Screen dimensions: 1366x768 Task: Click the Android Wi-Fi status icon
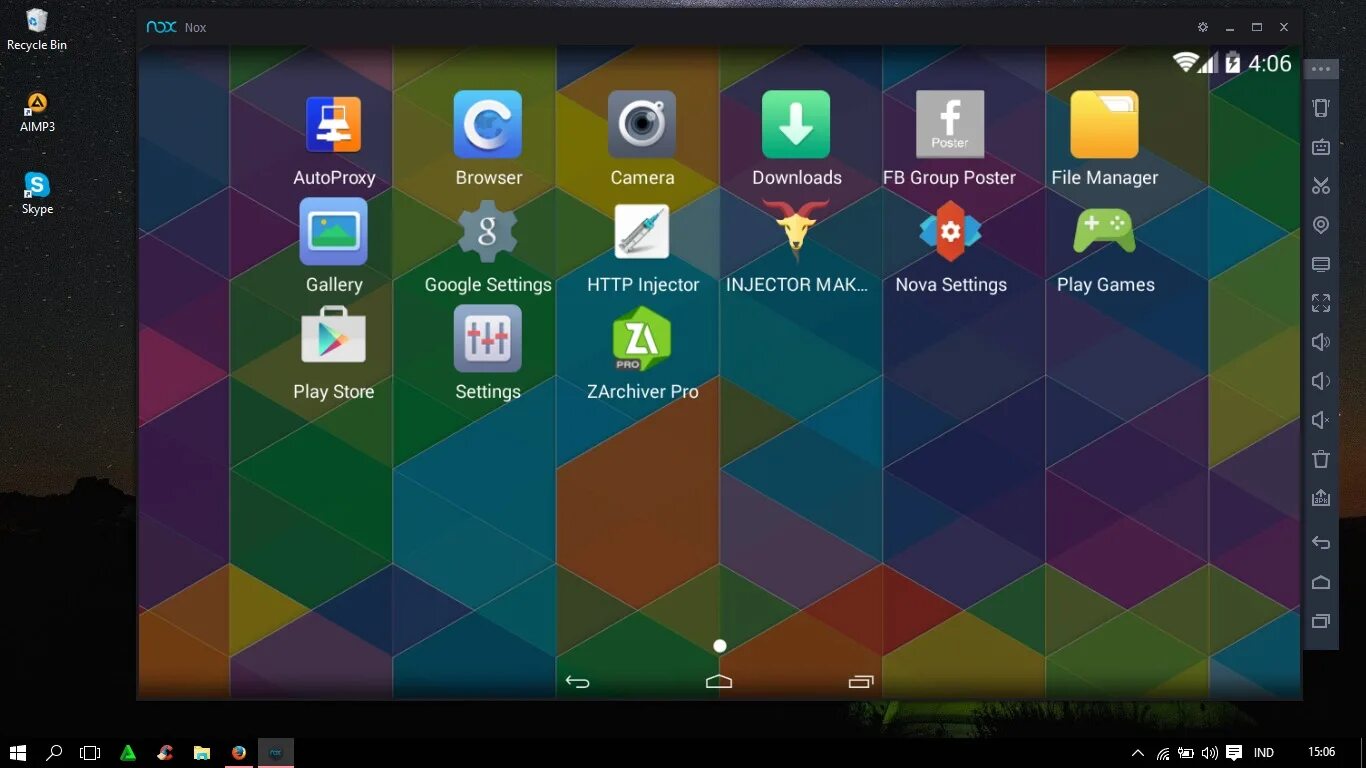point(1186,63)
